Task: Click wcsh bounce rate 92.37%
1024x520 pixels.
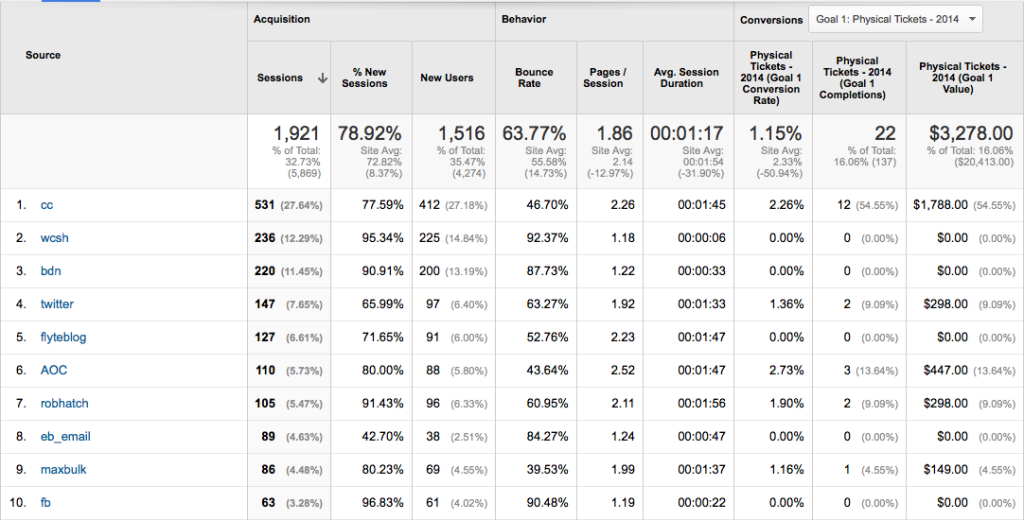Action: coord(547,238)
